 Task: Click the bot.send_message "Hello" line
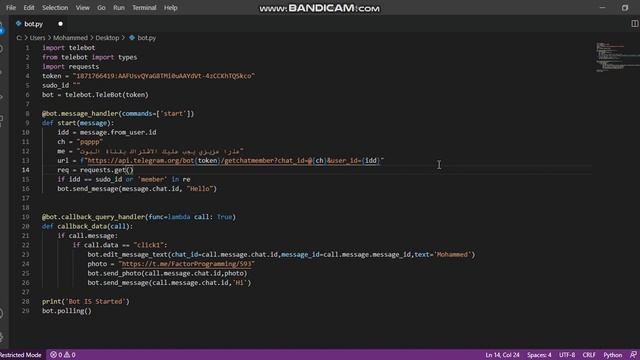pyautogui.click(x=137, y=189)
